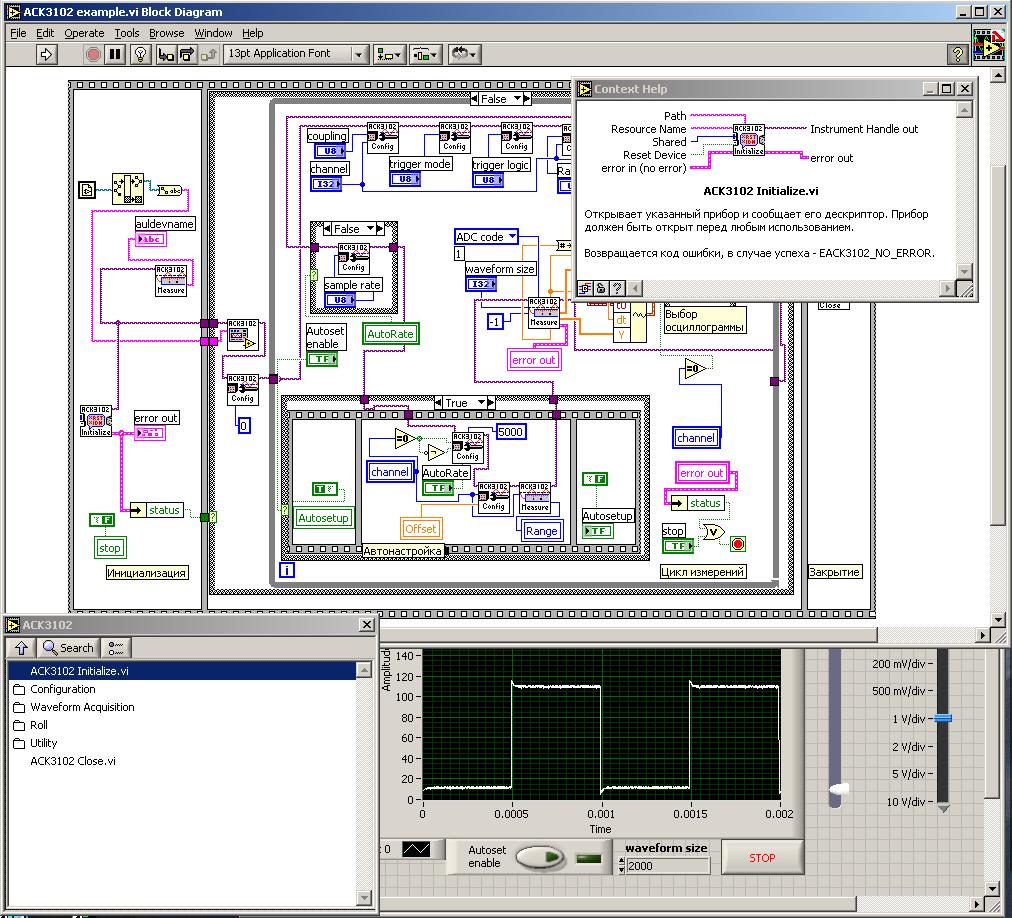Click the Search button in the ACK3102 palette
1012x918 pixels.
[68, 648]
